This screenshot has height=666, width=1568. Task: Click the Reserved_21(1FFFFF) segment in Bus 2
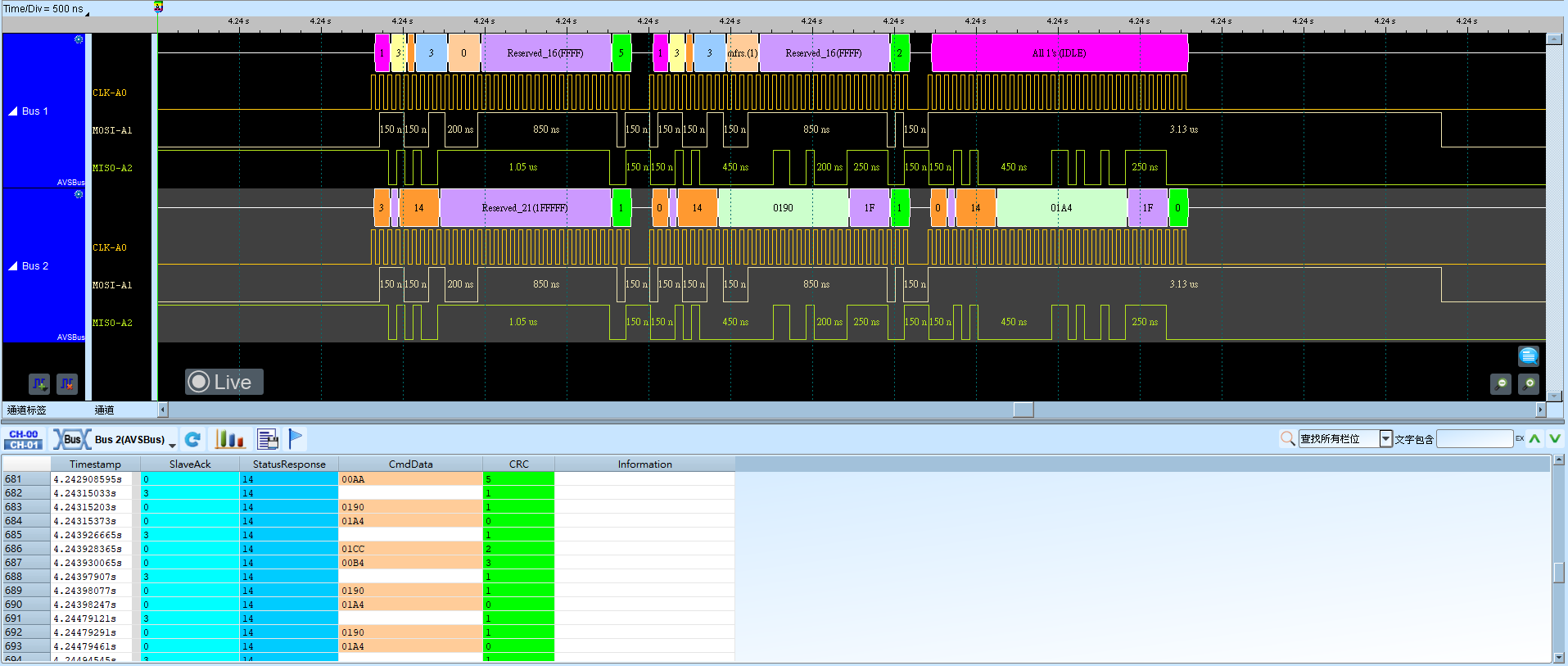point(525,208)
